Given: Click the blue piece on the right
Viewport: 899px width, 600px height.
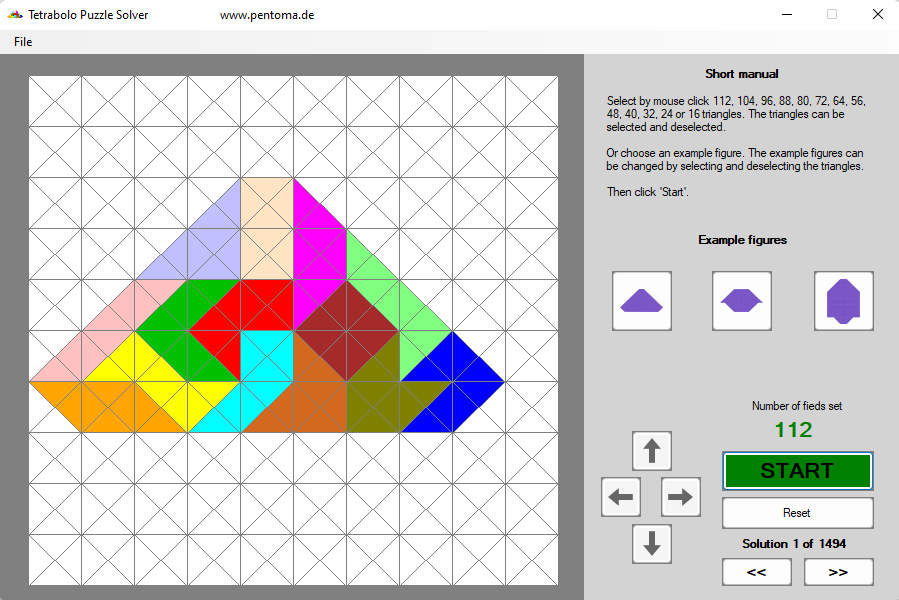Looking at the screenshot, I should click(x=453, y=381).
